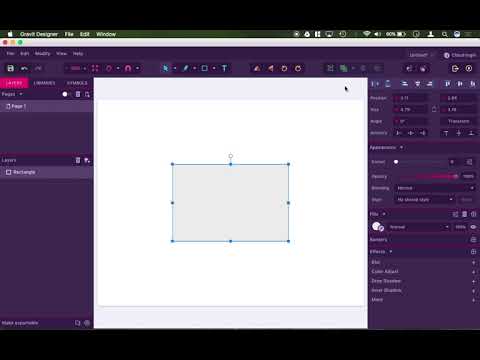Open the fill blend mode dropdown
This screenshot has height=360, width=480.
click(419, 227)
